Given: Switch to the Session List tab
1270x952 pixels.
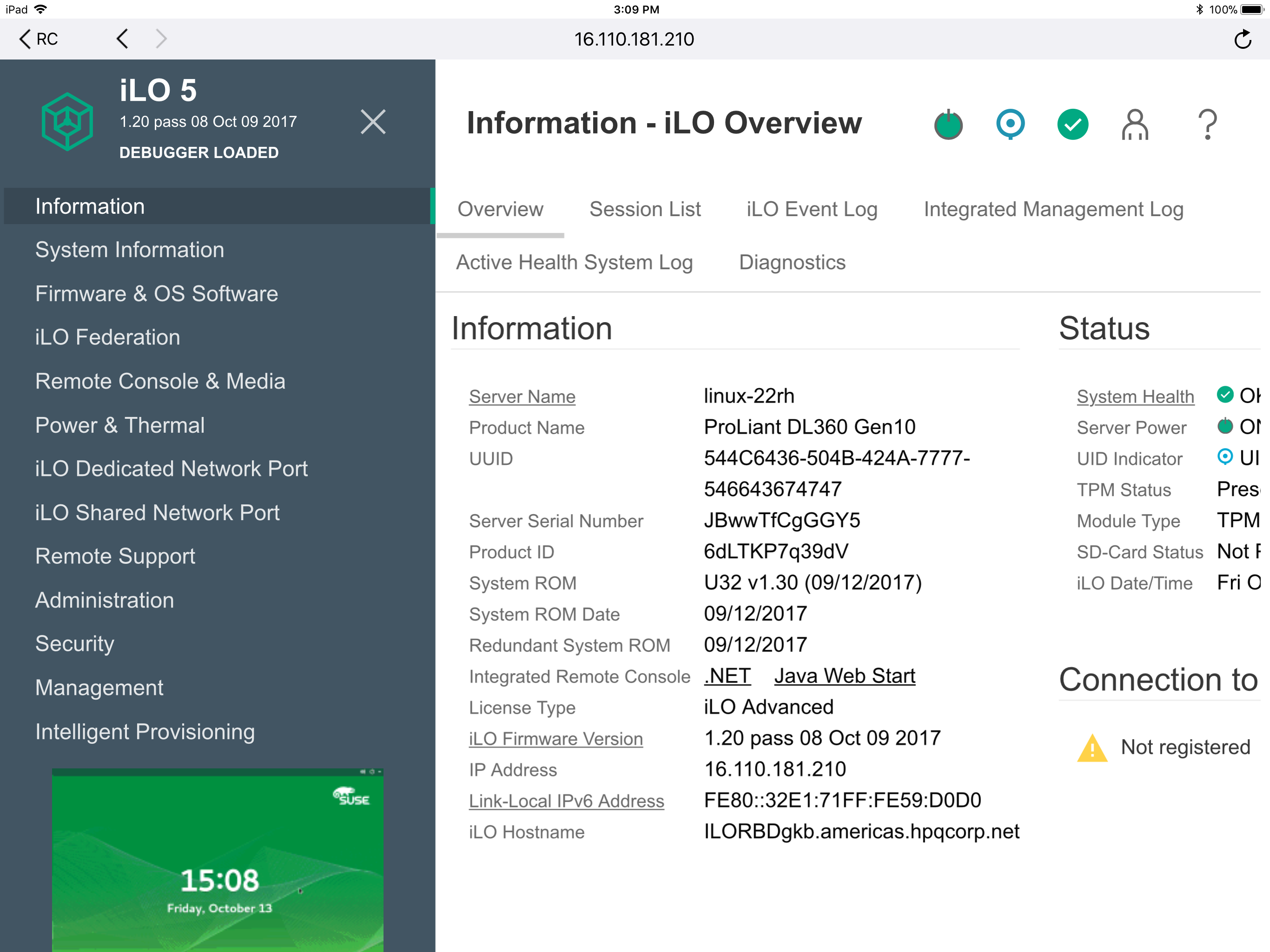Looking at the screenshot, I should (645, 209).
